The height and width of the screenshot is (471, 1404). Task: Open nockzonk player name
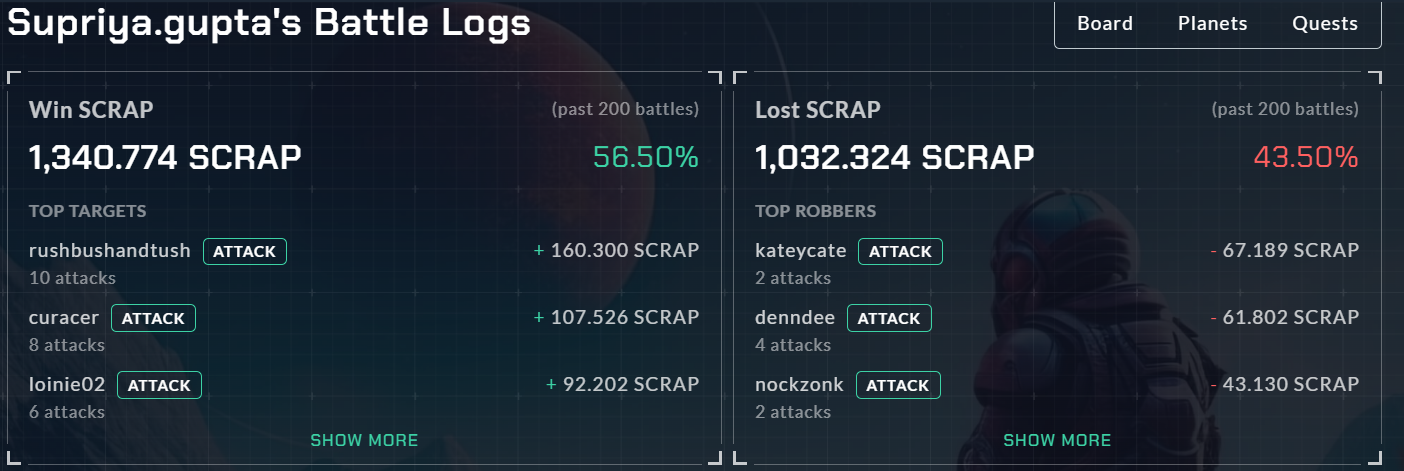tap(799, 385)
